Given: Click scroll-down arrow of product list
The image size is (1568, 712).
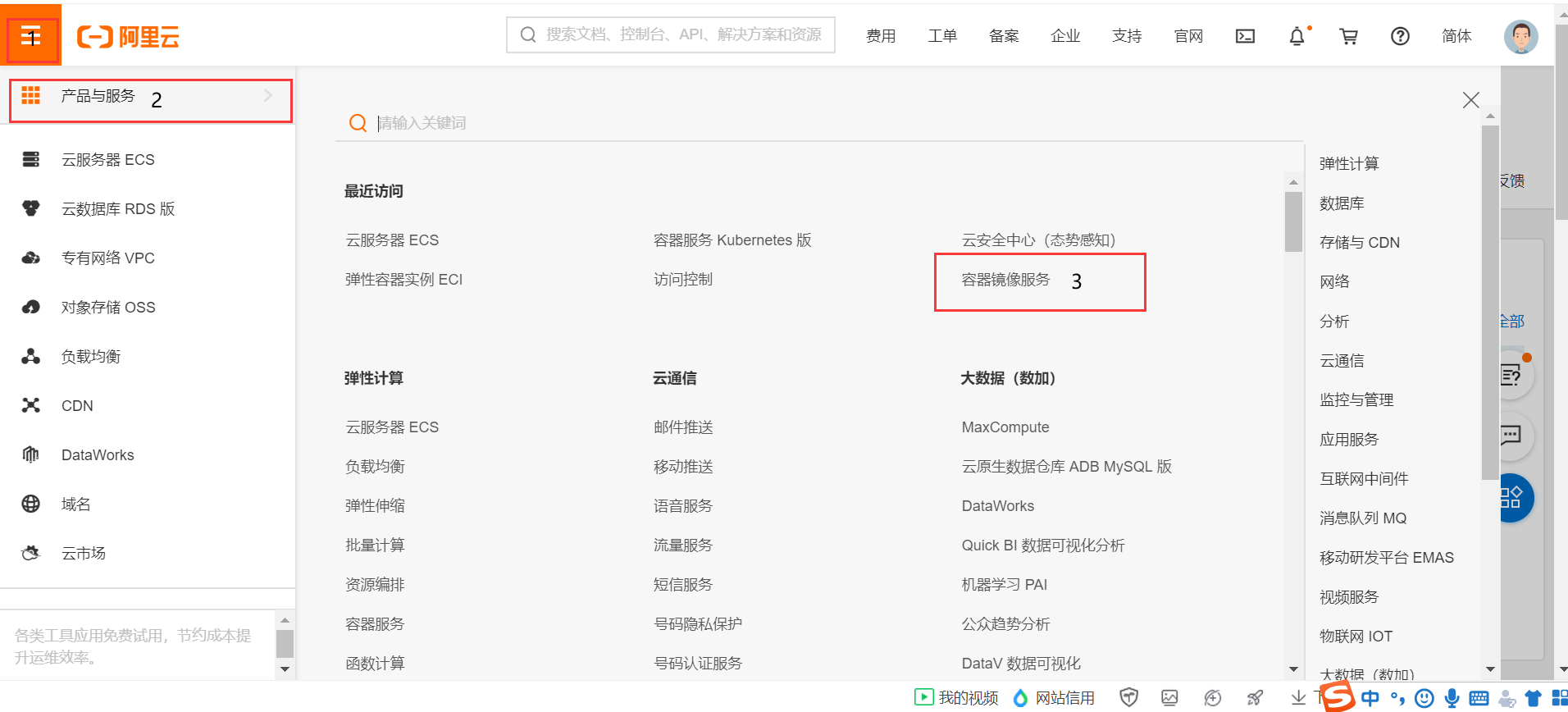Looking at the screenshot, I should [x=1293, y=669].
